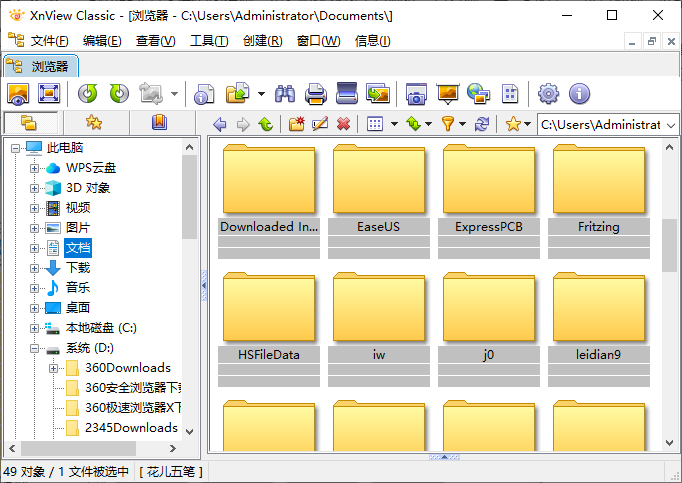
Task: Click the batch convert icon
Action: click(x=237, y=94)
